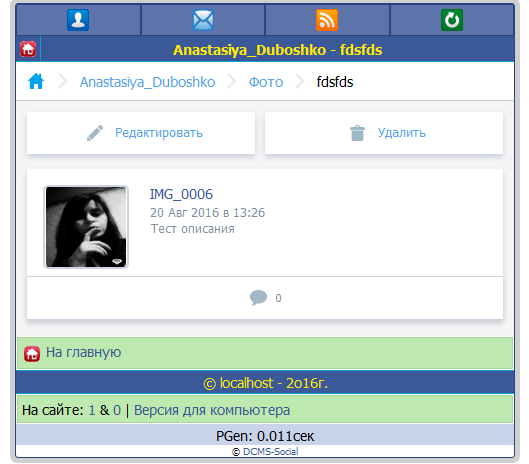Click the online users count 1

[x=92, y=410]
